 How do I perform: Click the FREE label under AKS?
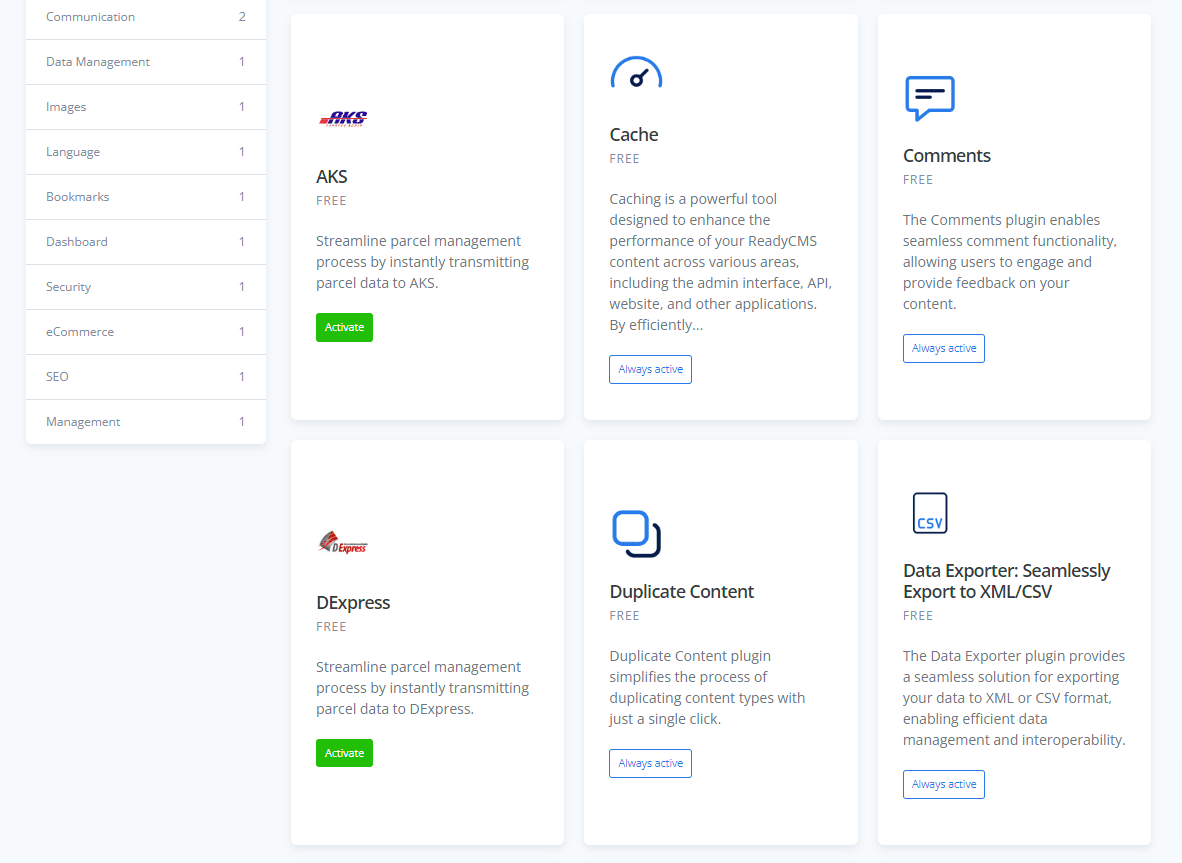pyautogui.click(x=331, y=200)
